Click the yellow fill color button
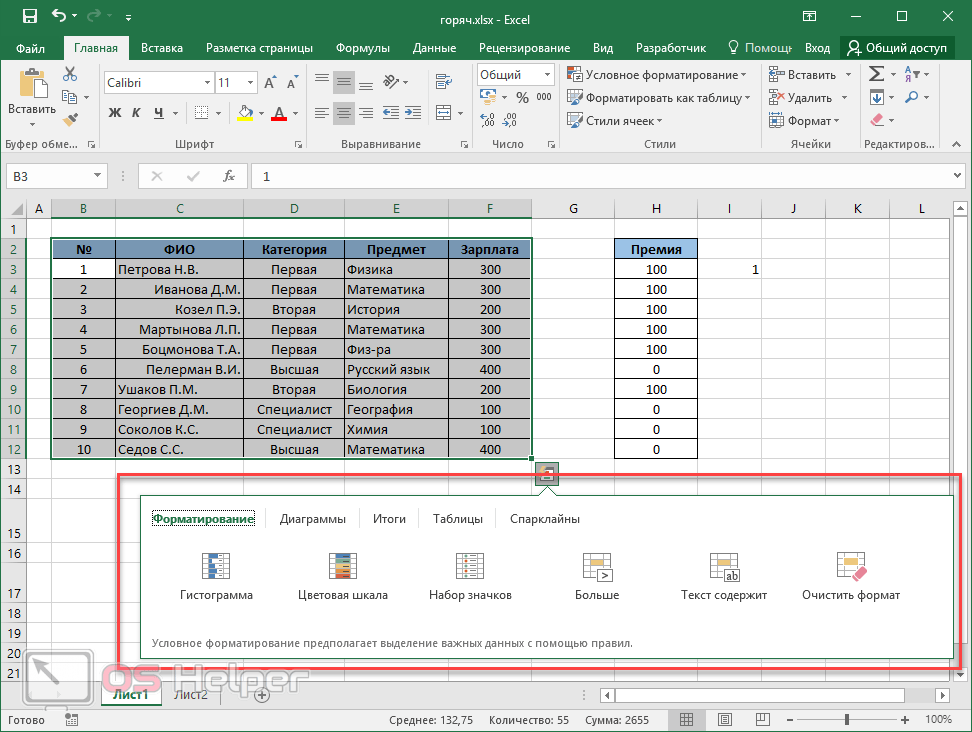 pyautogui.click(x=246, y=113)
